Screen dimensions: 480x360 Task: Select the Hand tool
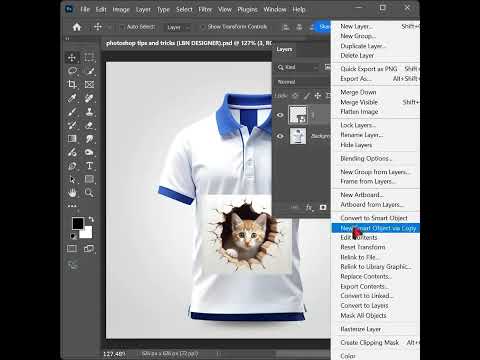72,193
